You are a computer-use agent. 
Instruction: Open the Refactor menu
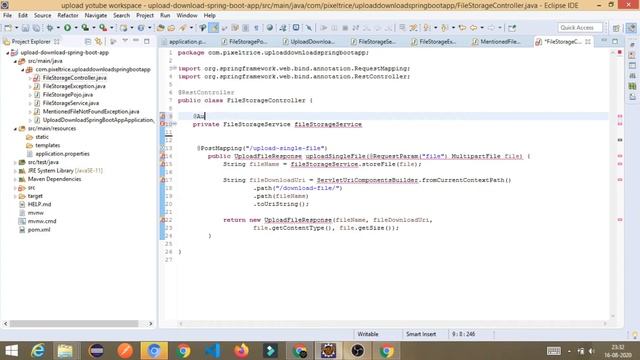68,15
